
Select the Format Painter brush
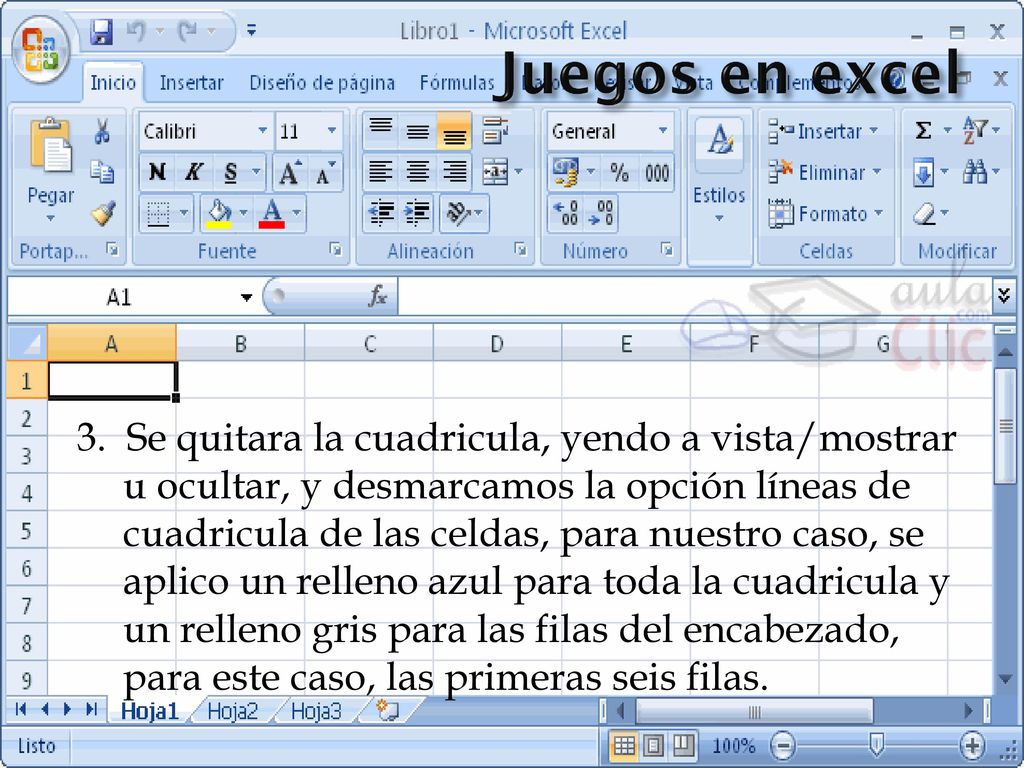103,214
